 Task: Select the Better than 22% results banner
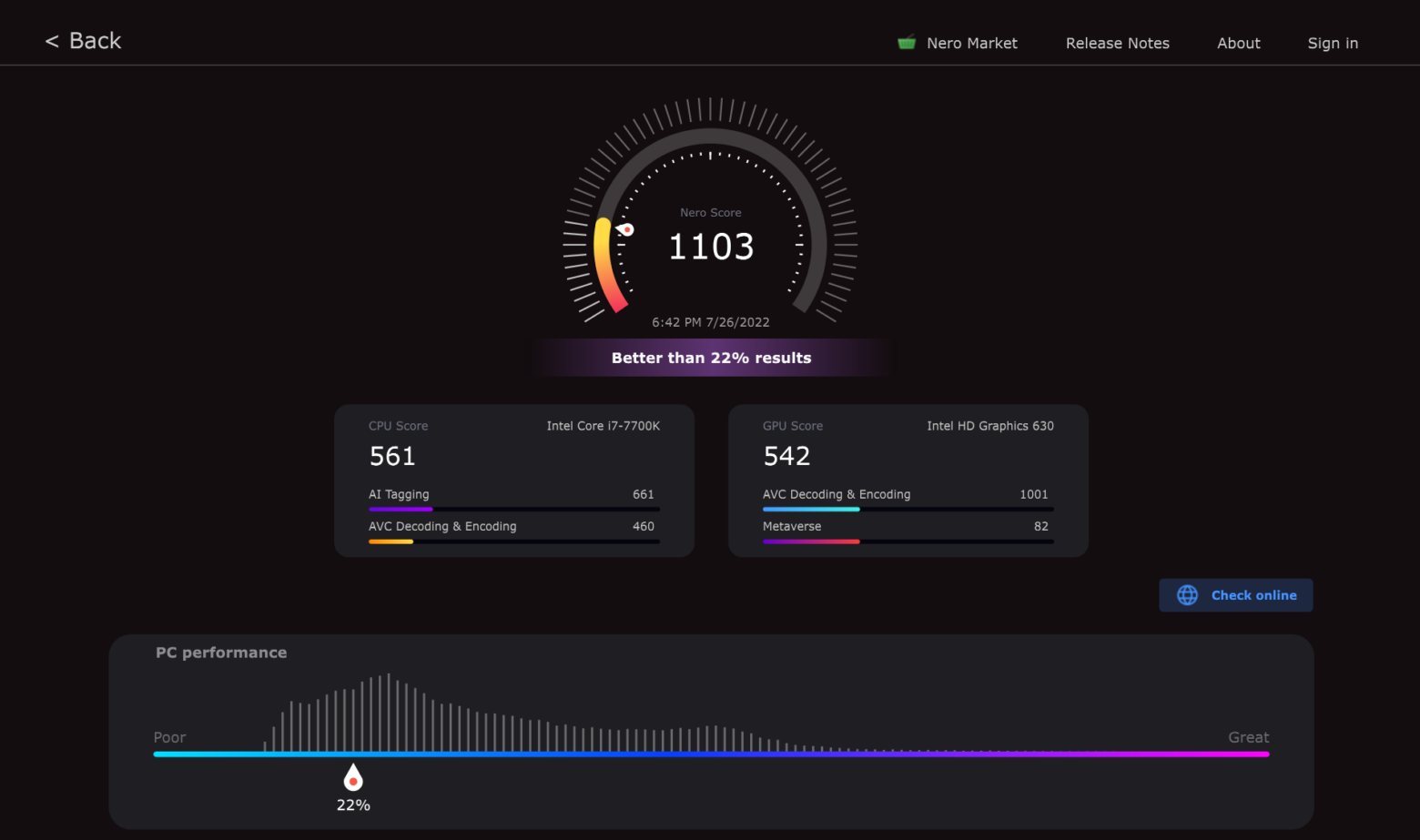pyautogui.click(x=711, y=358)
